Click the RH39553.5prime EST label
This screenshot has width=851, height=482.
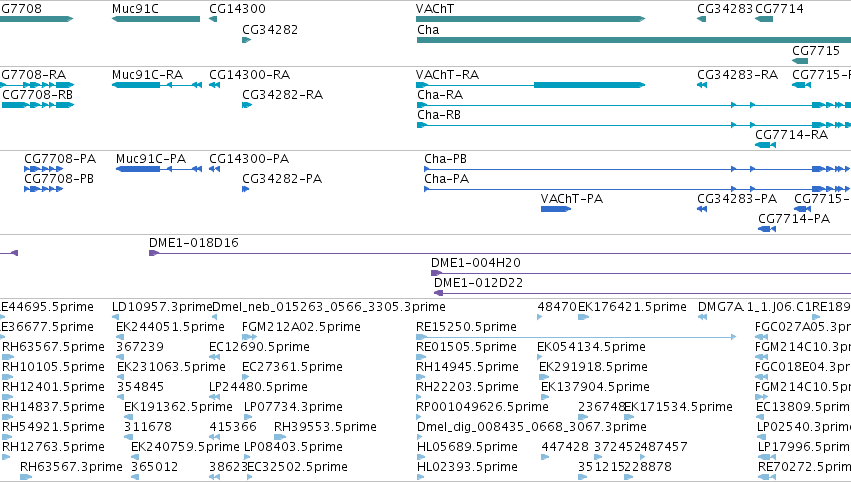[325, 427]
